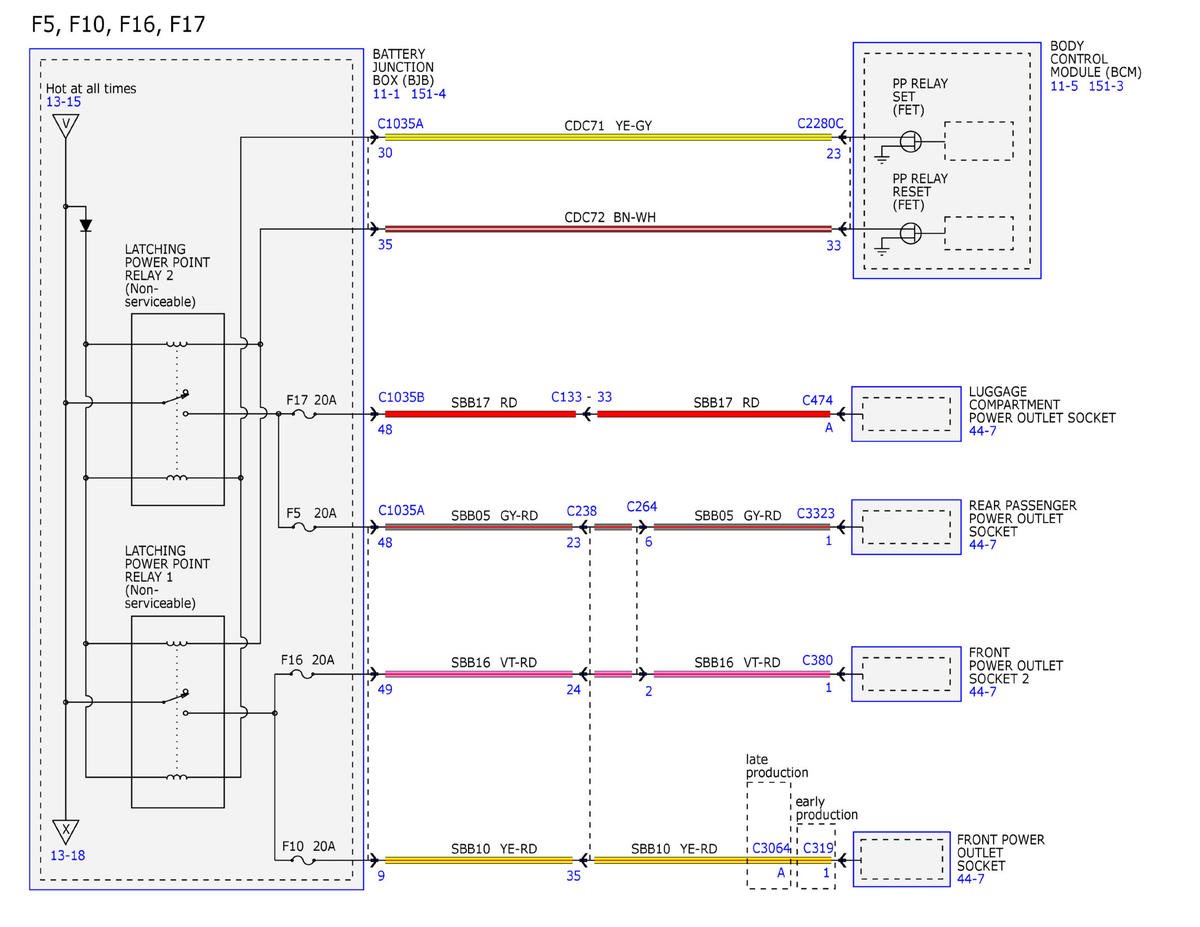
Task: Click the C319 early production connector
Action: coord(817,849)
